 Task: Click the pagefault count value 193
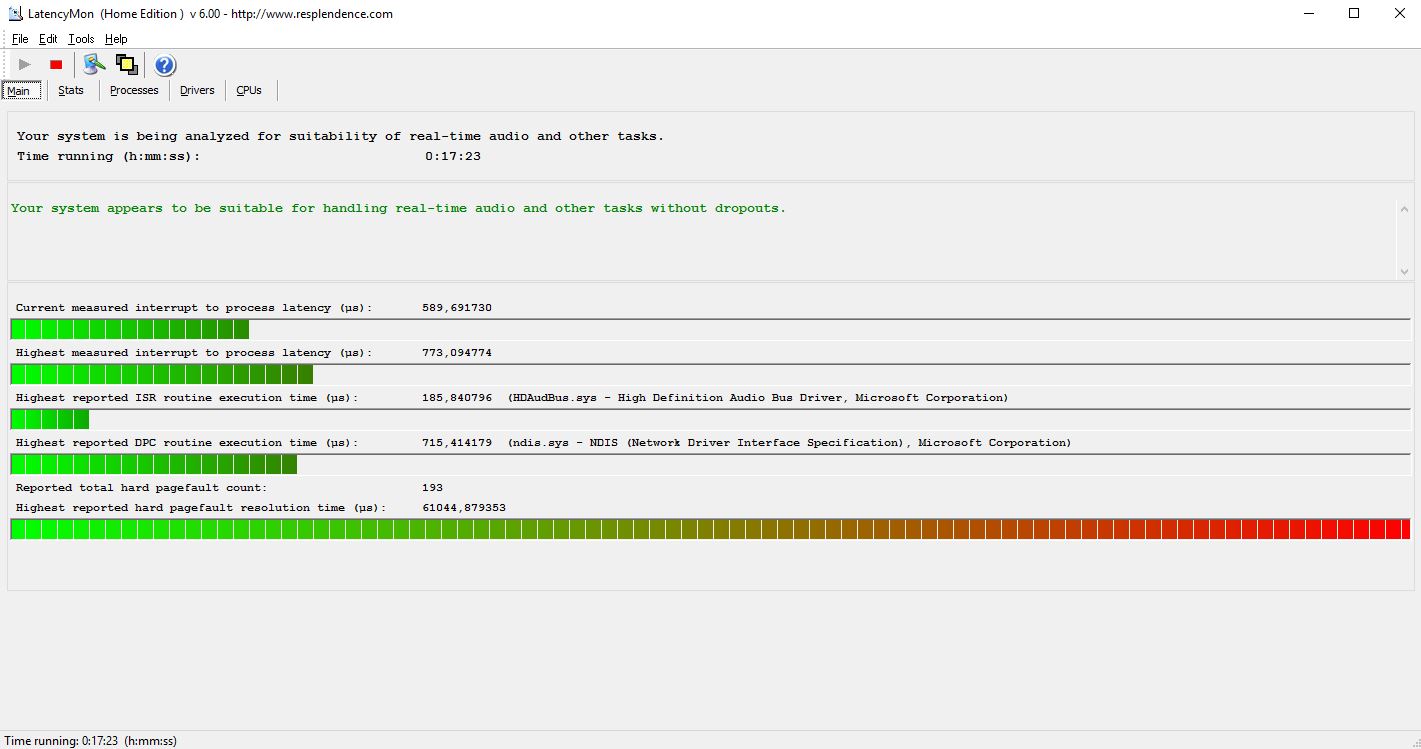tap(432, 488)
